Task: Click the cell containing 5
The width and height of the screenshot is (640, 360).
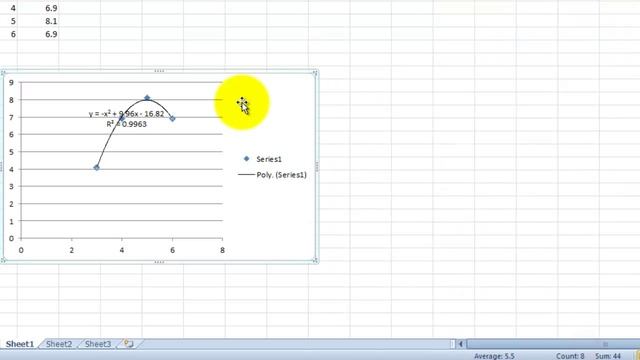Action: (9, 21)
